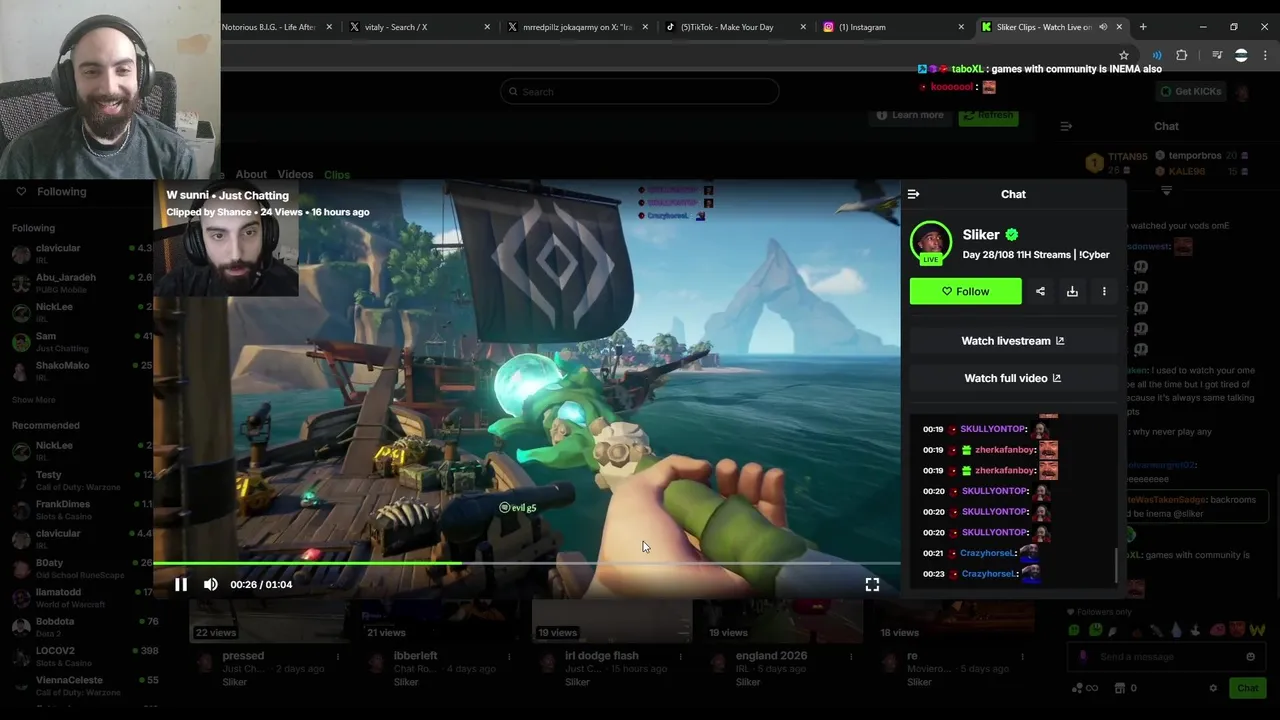Screen dimensions: 1280x720
Task: Open the "pressed" clip card
Action: pyautogui.click(x=268, y=645)
